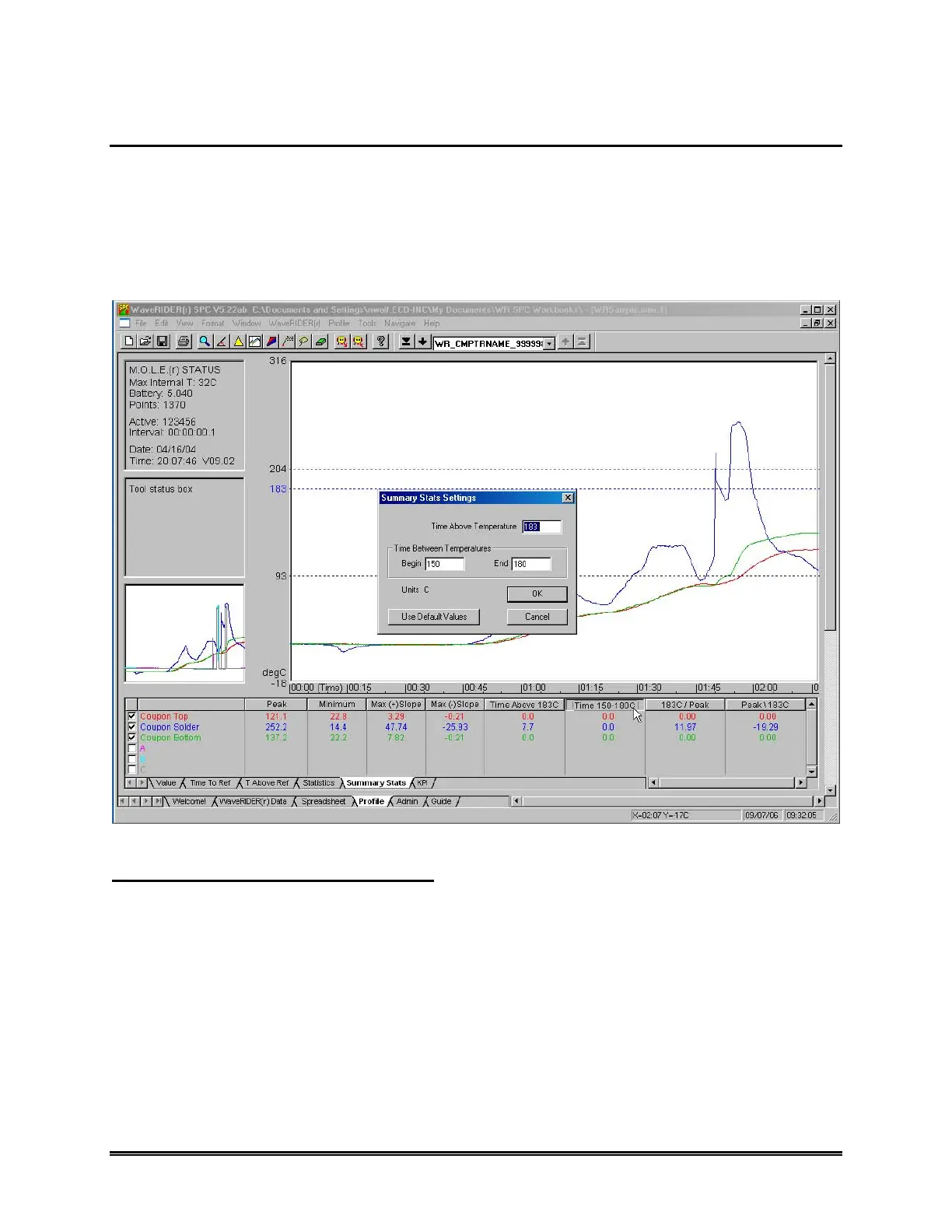The image size is (952, 1232).
Task: Click the stats table scroll down arrow
Action: [812, 771]
